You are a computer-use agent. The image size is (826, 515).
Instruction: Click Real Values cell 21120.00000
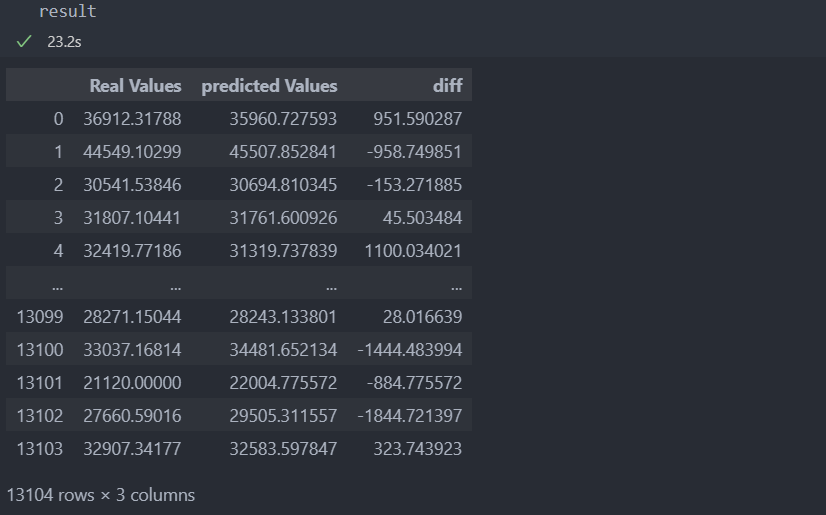point(132,383)
